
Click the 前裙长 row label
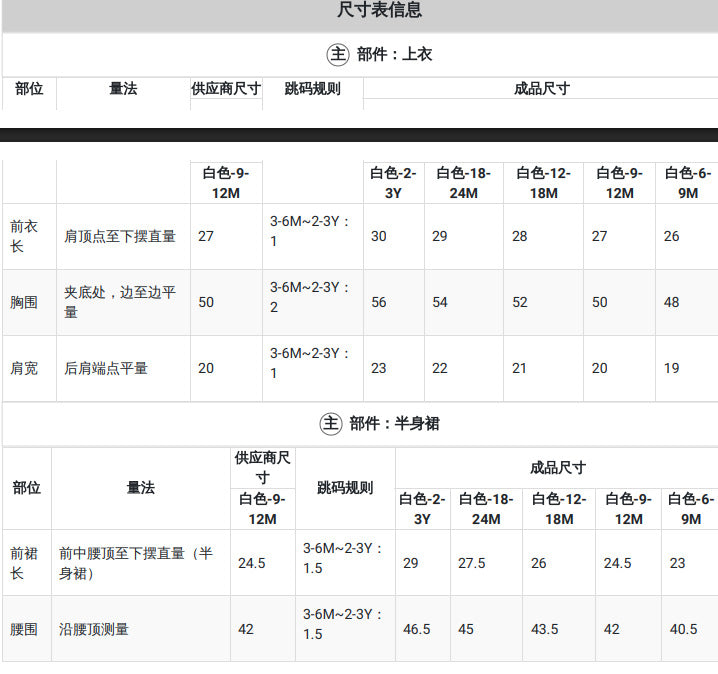[x=24, y=563]
